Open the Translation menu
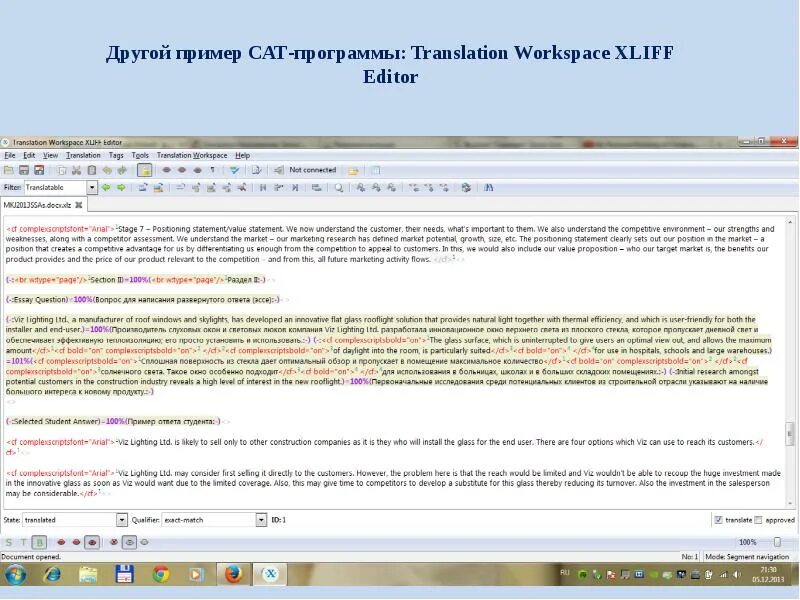Screen dimensions: 800x600 point(83,155)
